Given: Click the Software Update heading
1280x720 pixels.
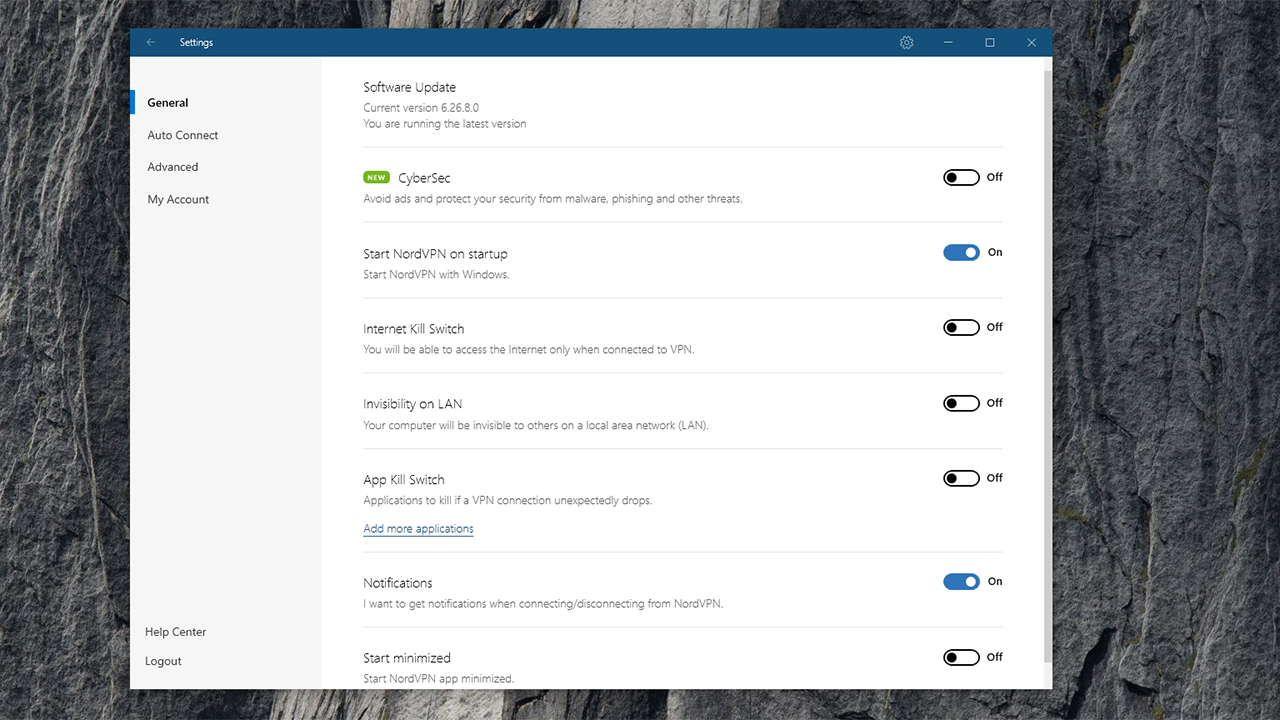Looking at the screenshot, I should (409, 87).
